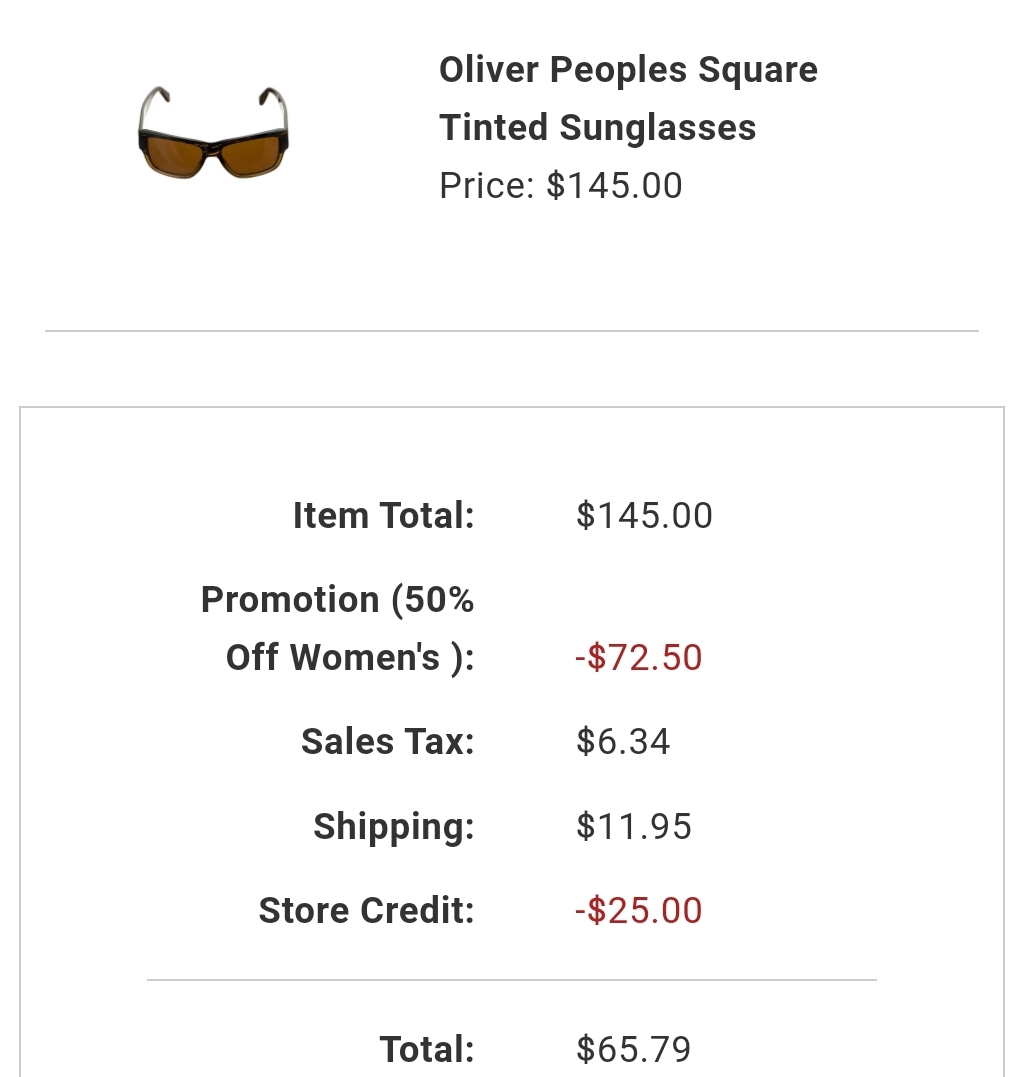Click the Item Total label

pyautogui.click(x=383, y=515)
